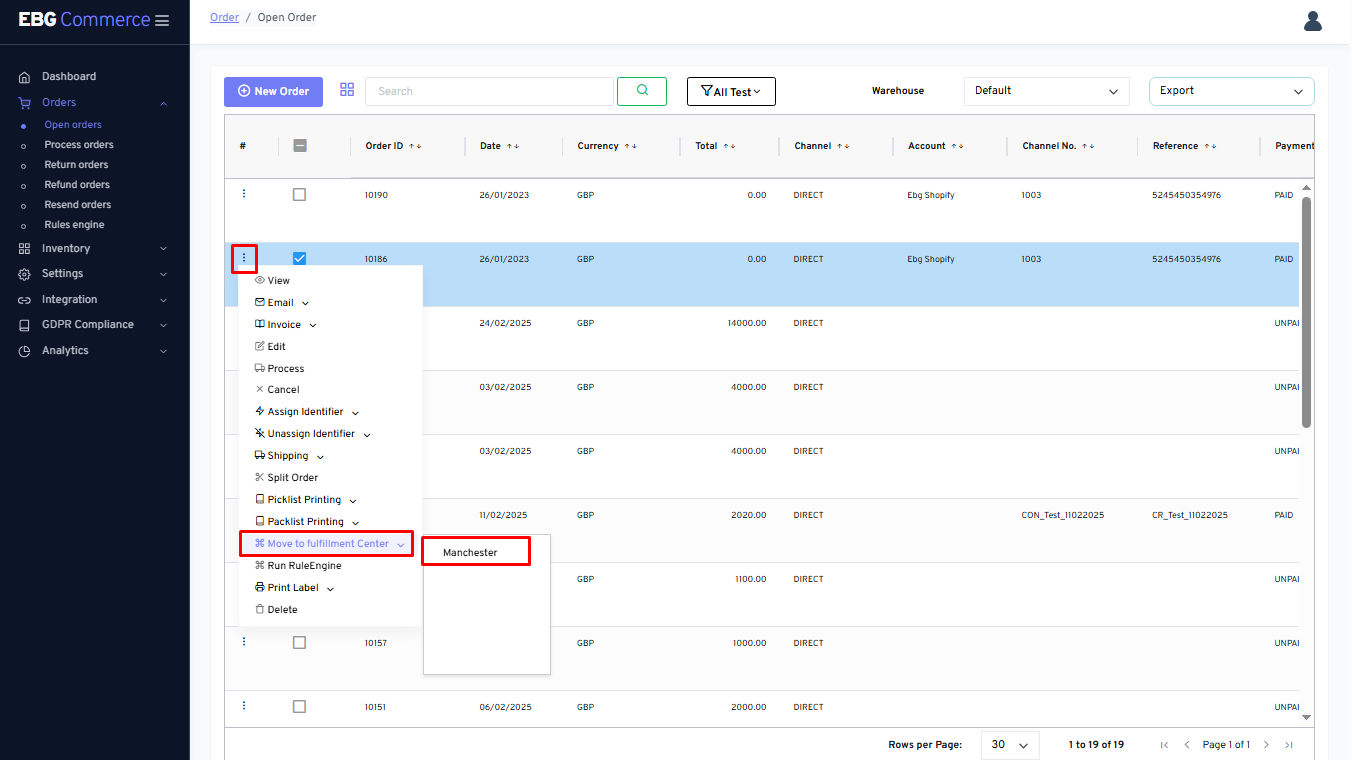Click into the Search input field
The image size is (1352, 760).
pyautogui.click(x=489, y=91)
